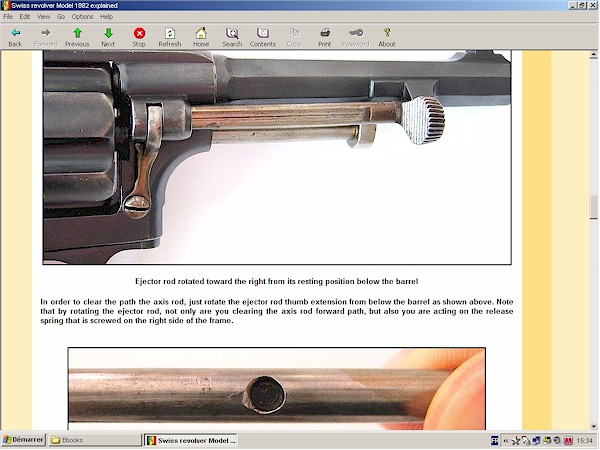Open the About dialog

click(x=386, y=38)
